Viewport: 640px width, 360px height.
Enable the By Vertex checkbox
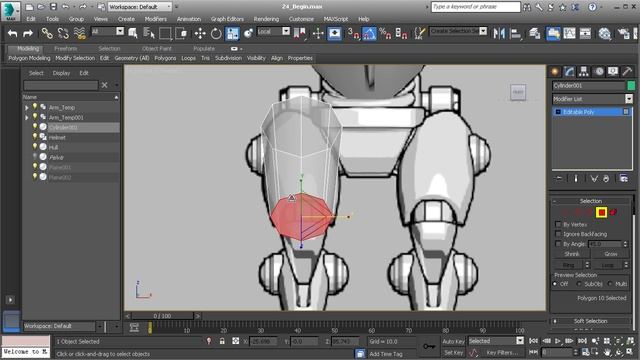click(x=558, y=224)
